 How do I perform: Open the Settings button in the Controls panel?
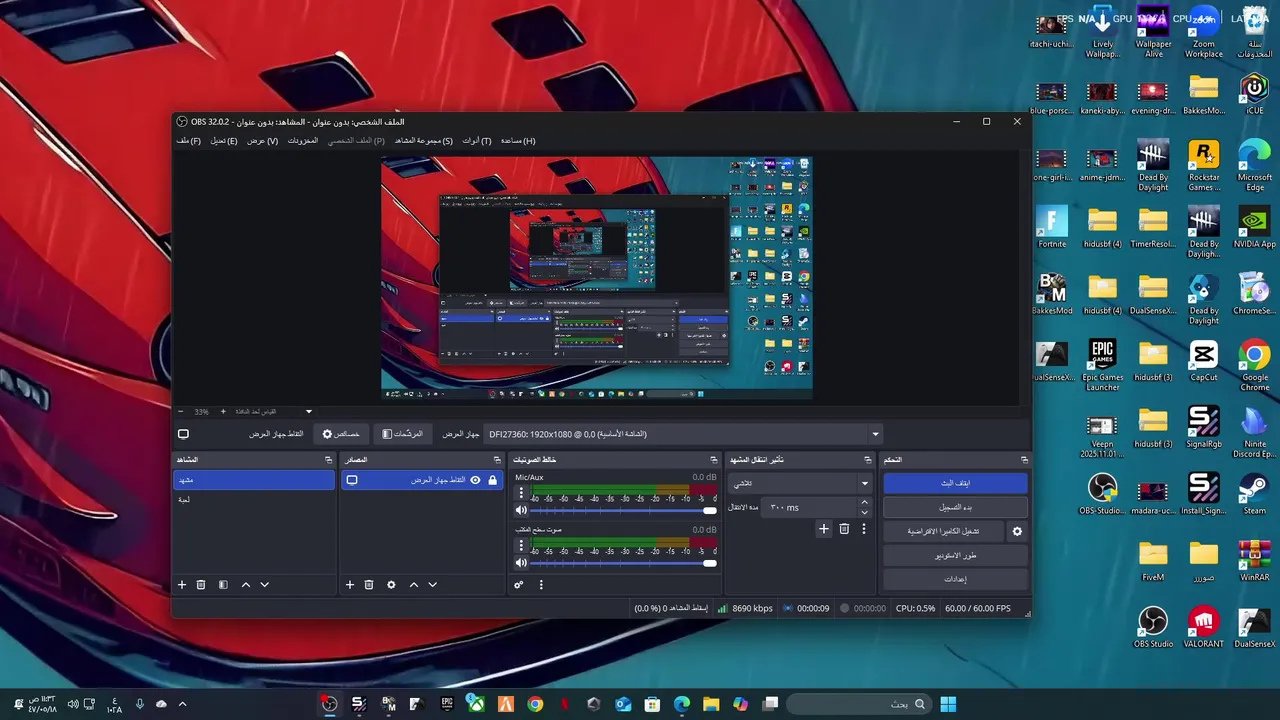coord(955,579)
